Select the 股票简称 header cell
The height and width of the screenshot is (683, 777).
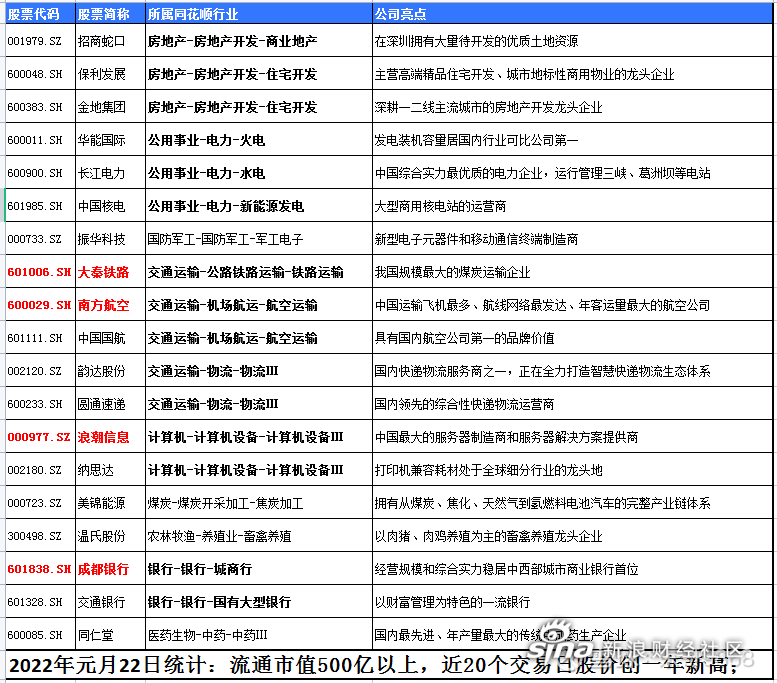(111, 13)
